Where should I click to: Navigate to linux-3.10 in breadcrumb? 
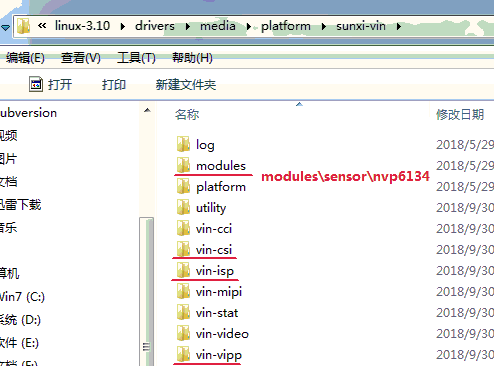(x=82, y=26)
